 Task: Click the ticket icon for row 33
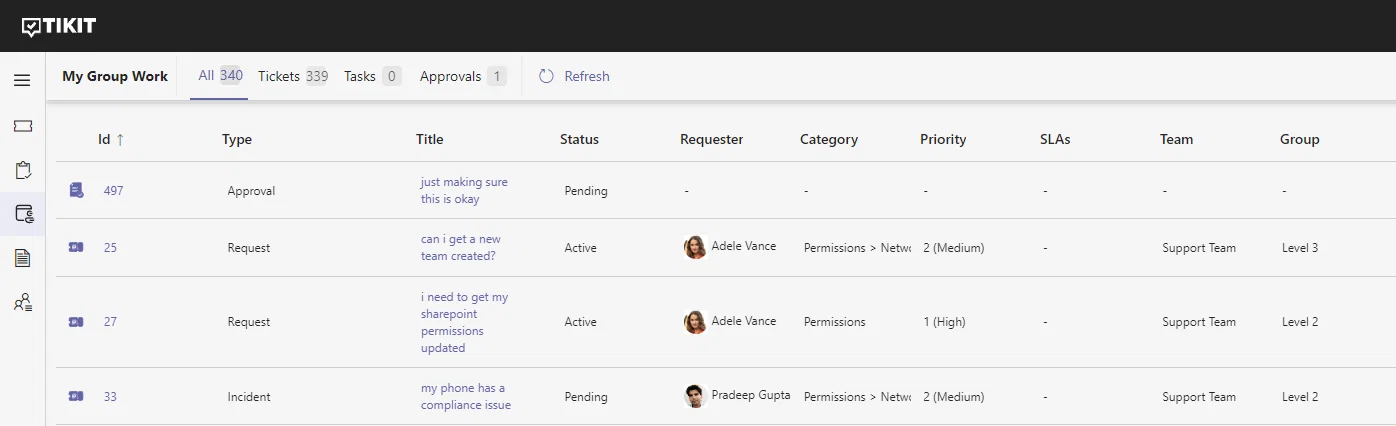(76, 397)
